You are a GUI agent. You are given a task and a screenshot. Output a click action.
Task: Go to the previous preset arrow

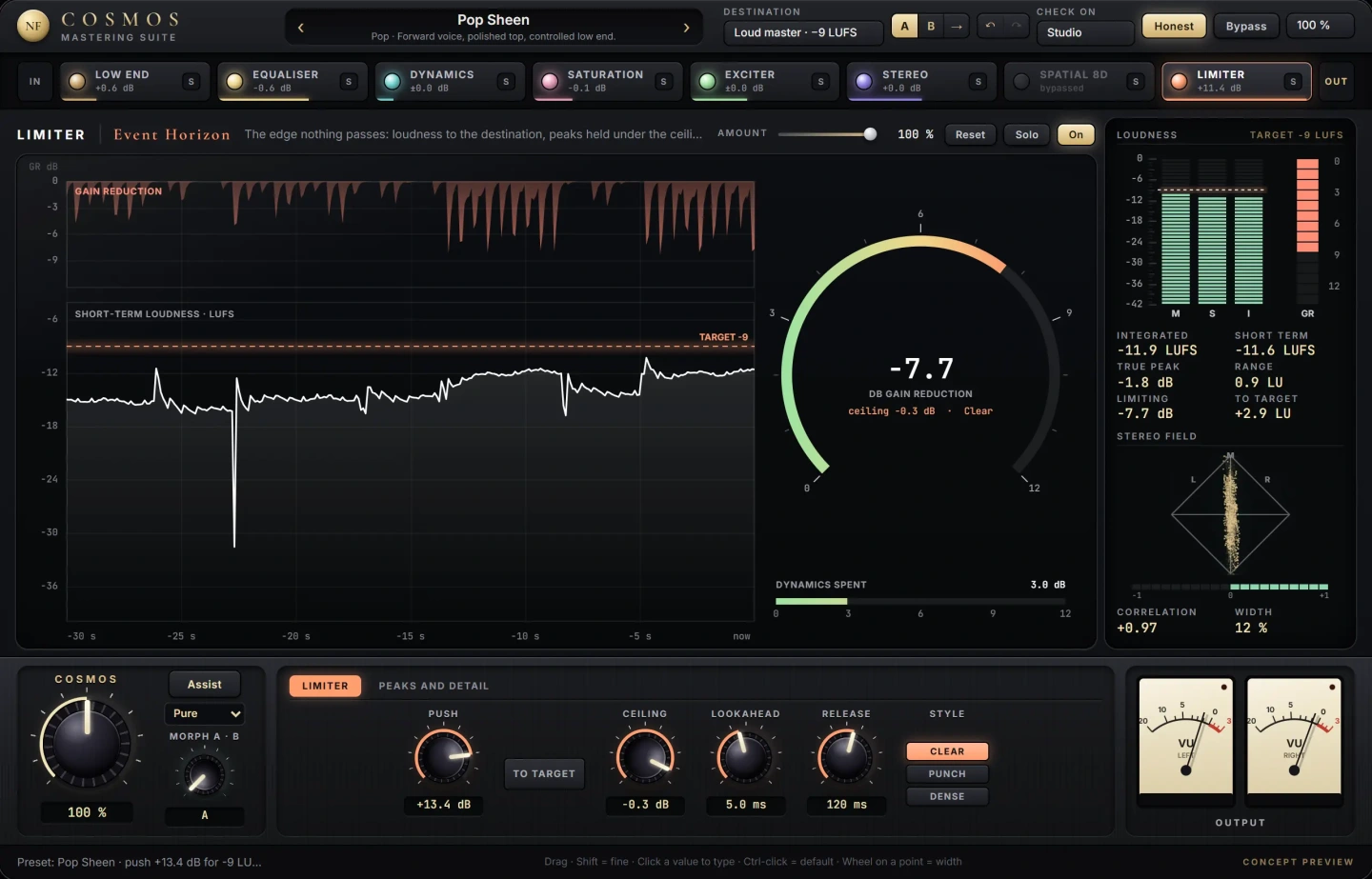coord(301,28)
